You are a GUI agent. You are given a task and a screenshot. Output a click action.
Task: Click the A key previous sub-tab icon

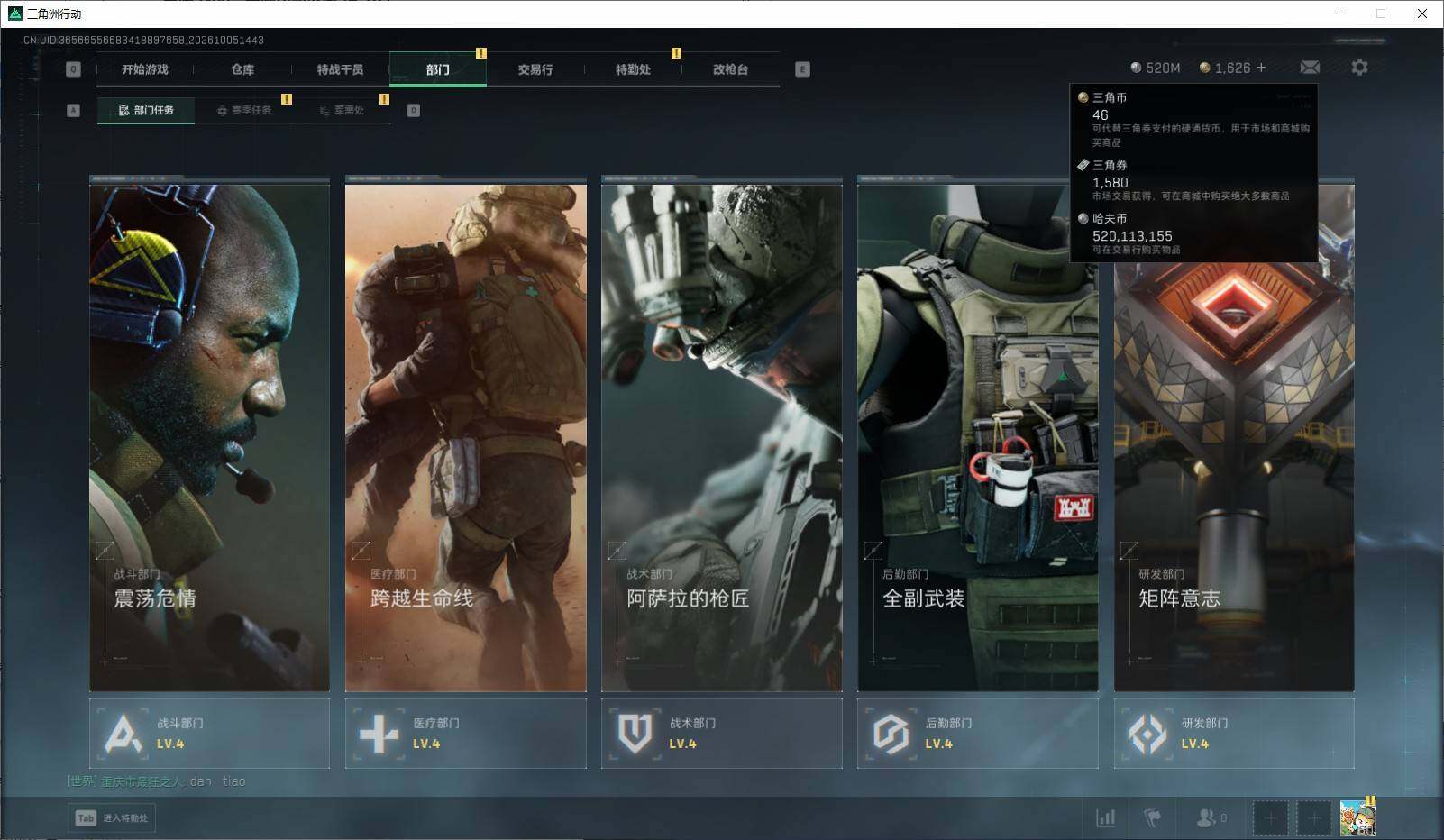coord(73,110)
